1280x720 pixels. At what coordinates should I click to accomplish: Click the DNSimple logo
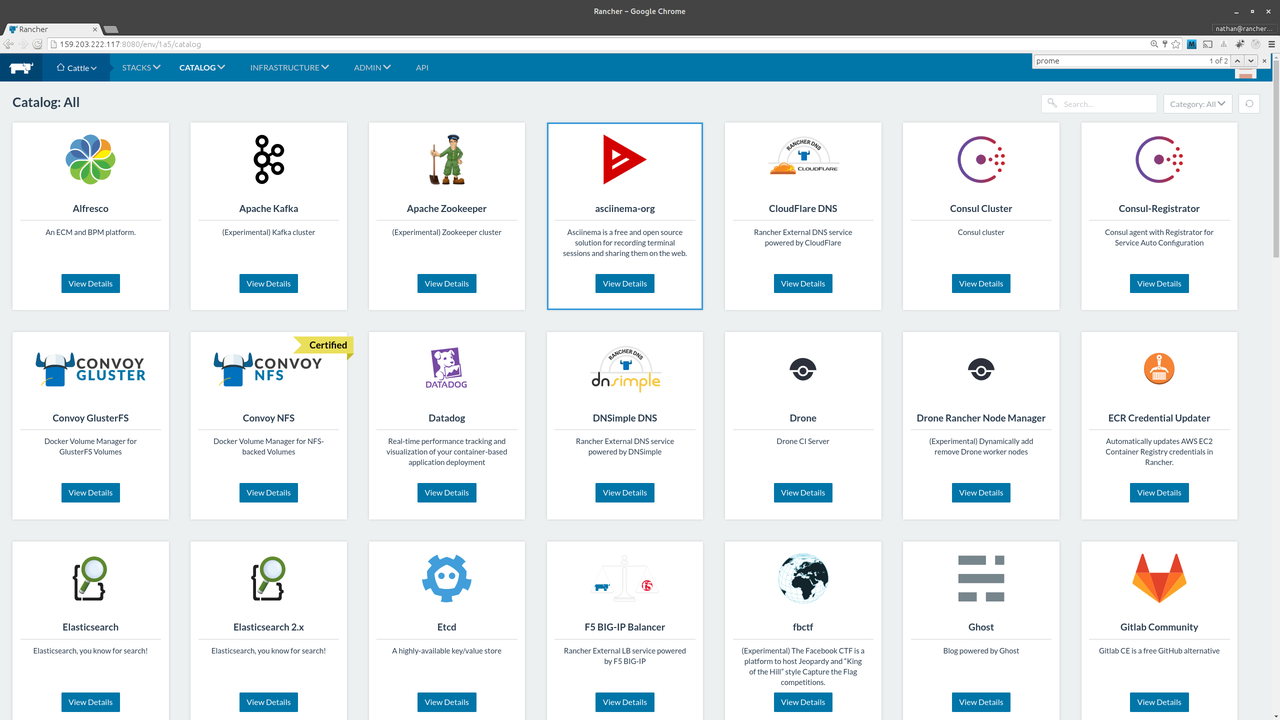(624, 369)
